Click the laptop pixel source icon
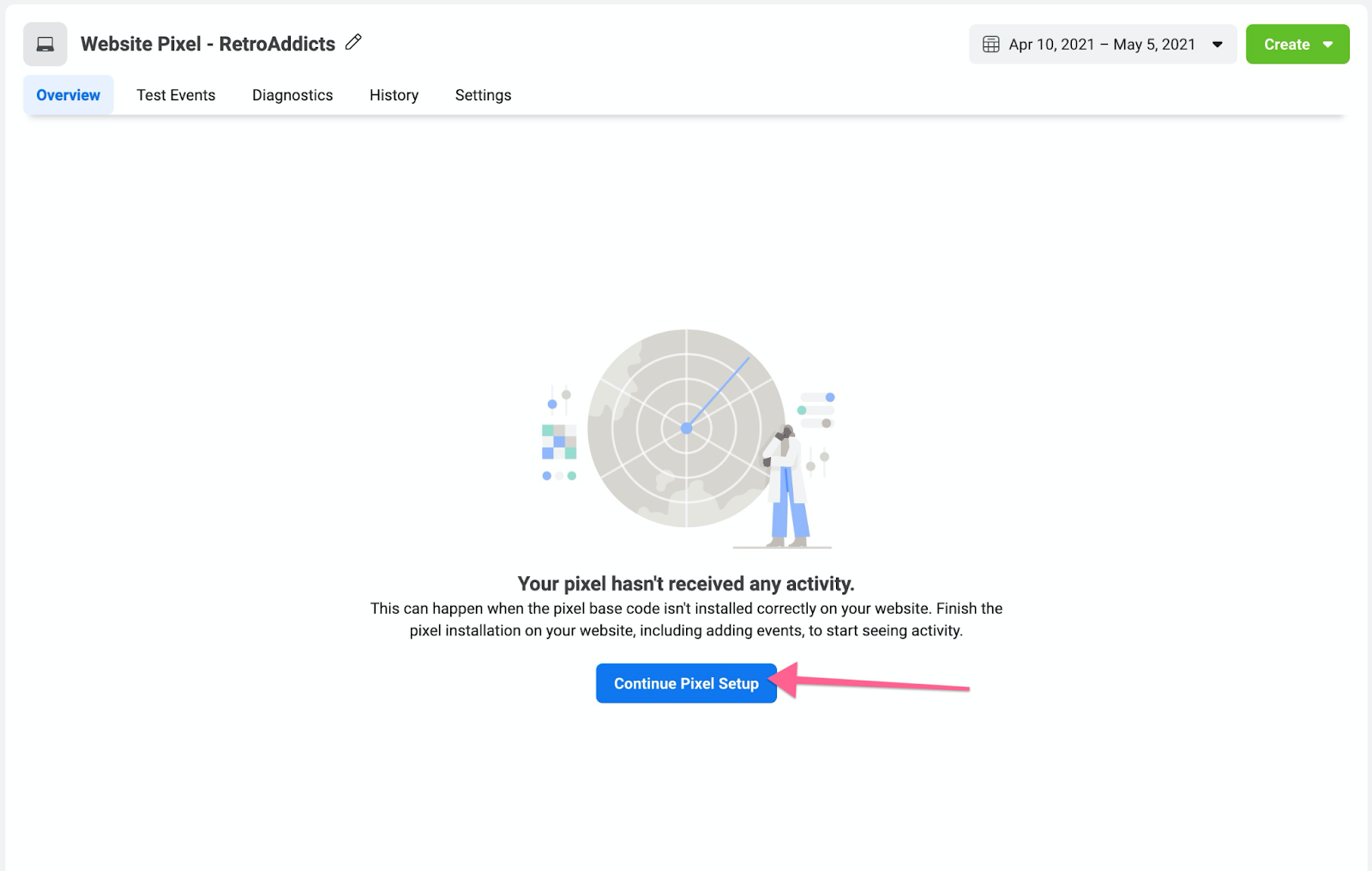1372x871 pixels. click(45, 45)
